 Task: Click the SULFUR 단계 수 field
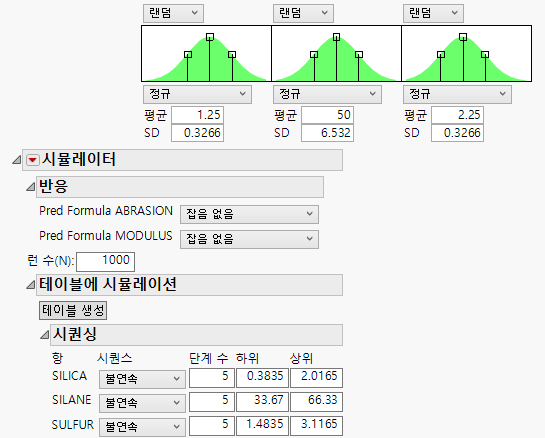tap(212, 426)
